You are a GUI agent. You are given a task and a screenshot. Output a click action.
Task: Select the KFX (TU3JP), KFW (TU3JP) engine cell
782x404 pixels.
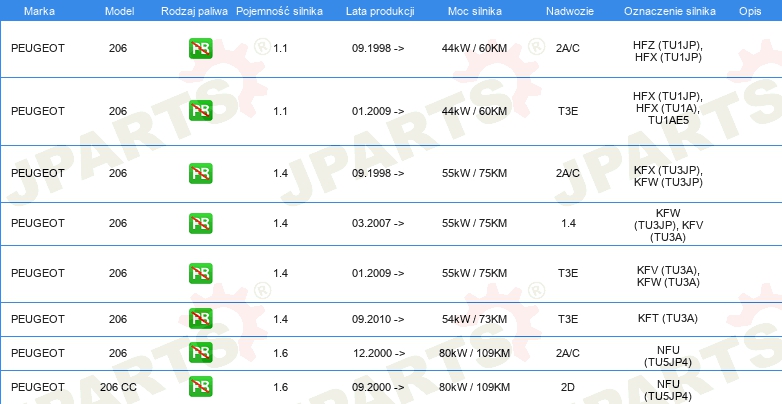[x=668, y=176]
